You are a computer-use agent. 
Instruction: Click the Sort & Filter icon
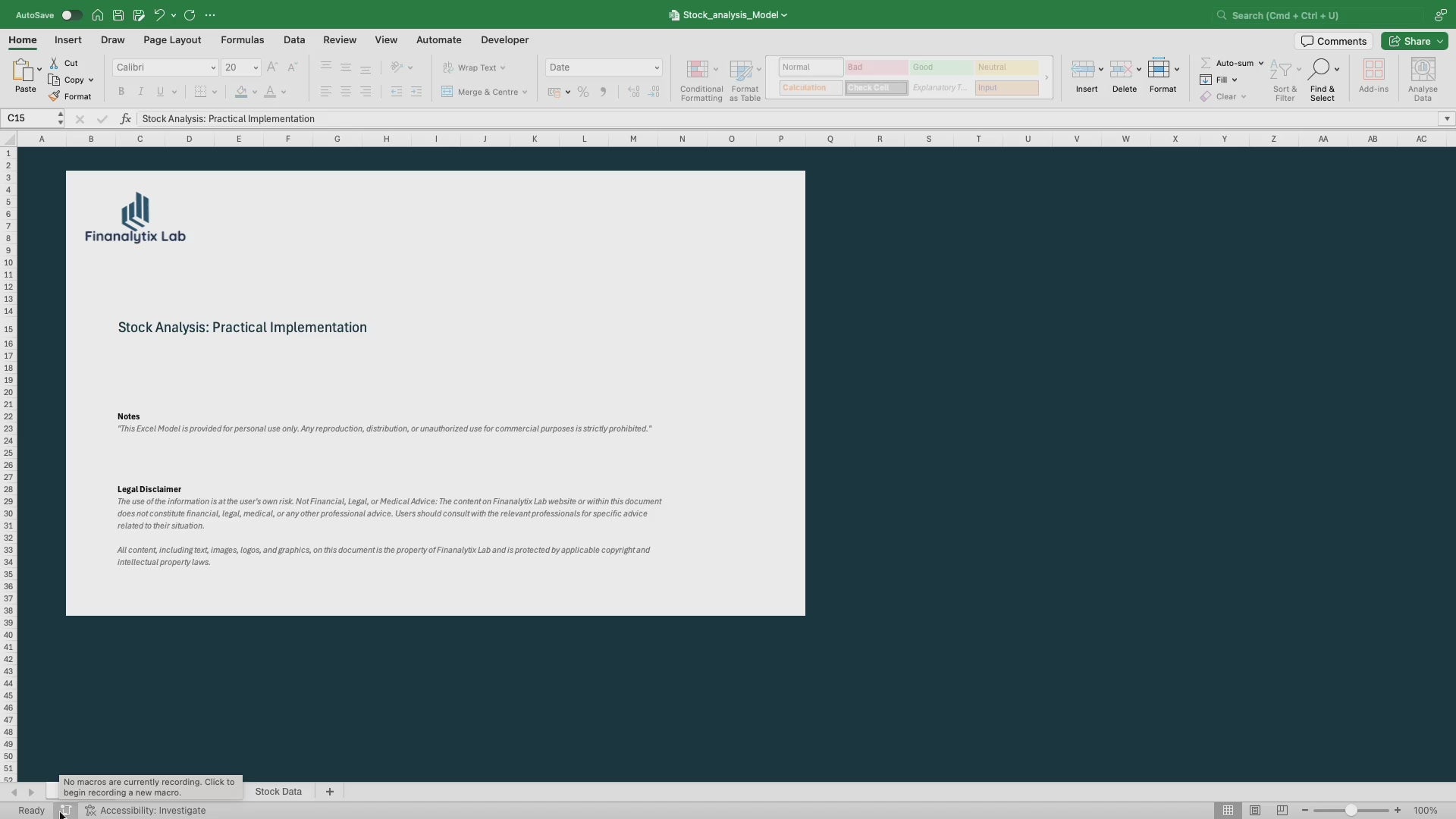[1281, 70]
